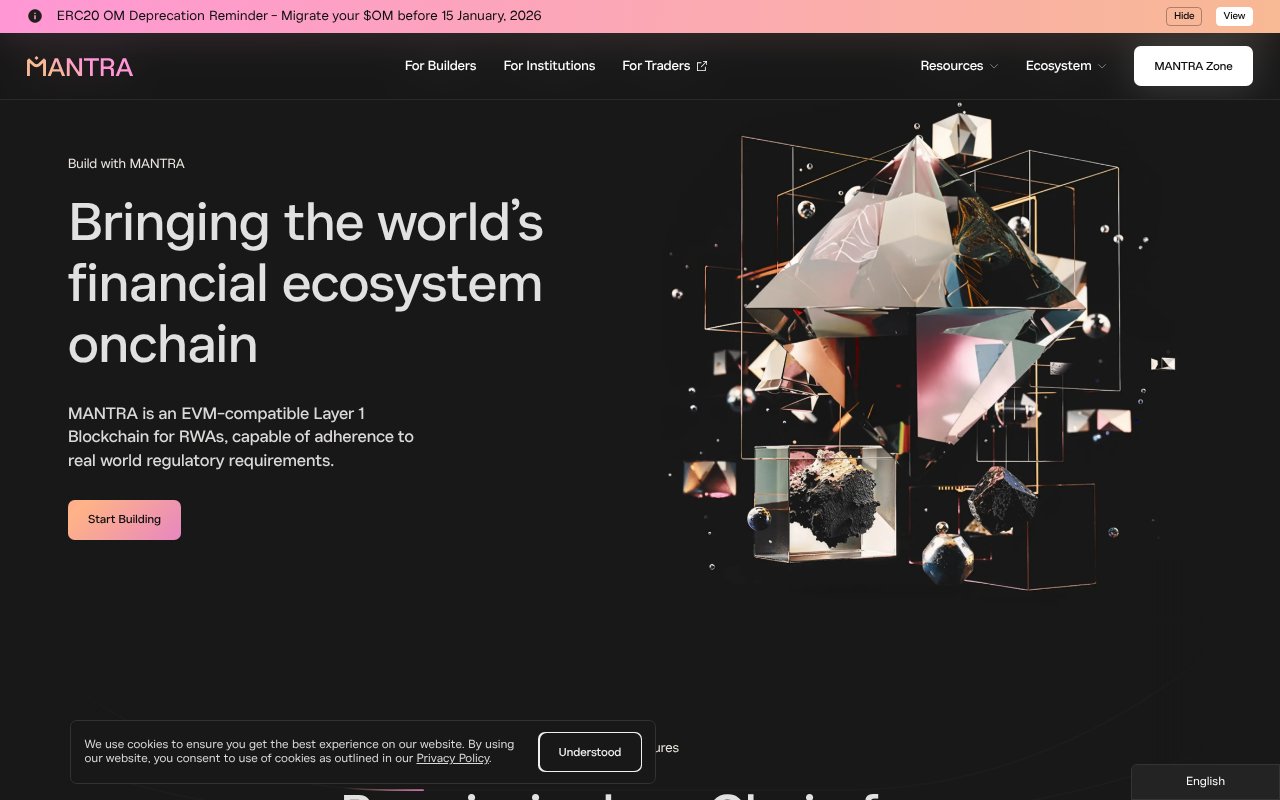Open the English language selector
The width and height of the screenshot is (1280, 800).
click(1205, 781)
